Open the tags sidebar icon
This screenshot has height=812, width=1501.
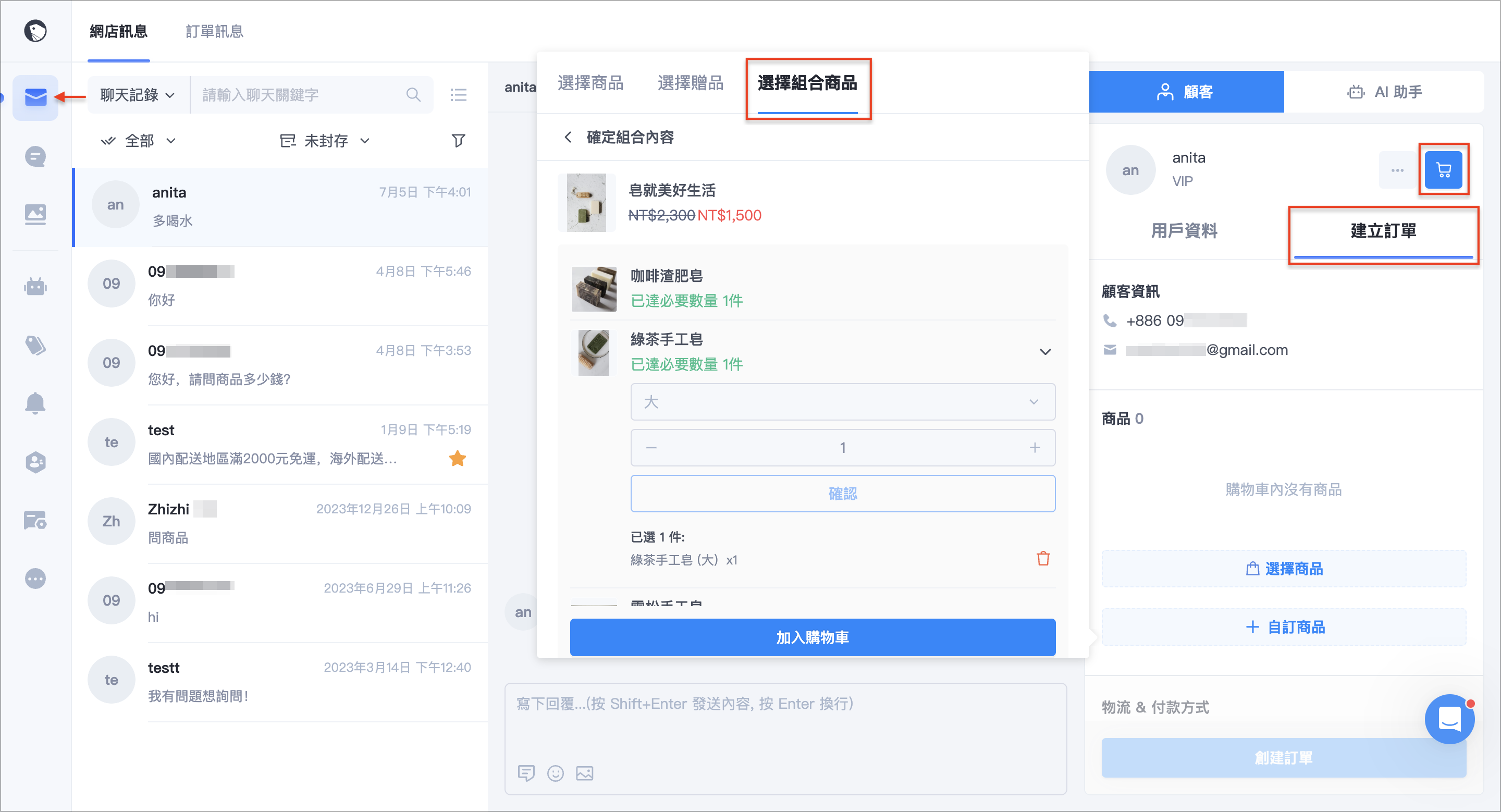35,345
